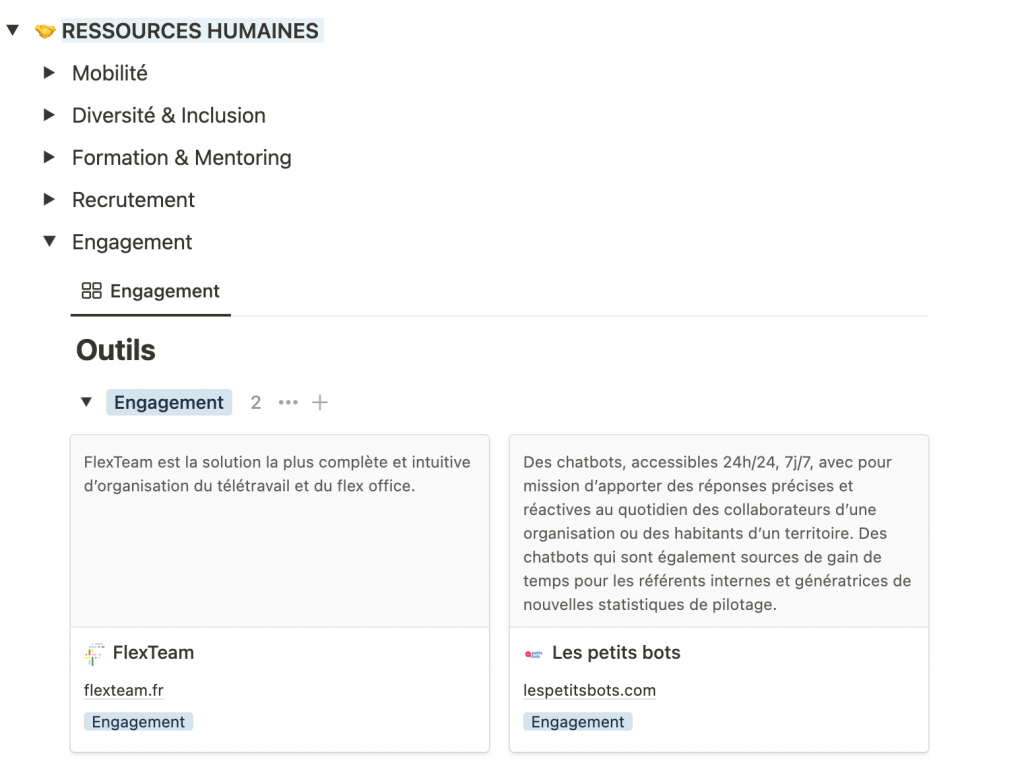Open the ••• options menu for Engagement group
Image resolution: width=1024 pixels, height=765 pixels.
pyautogui.click(x=288, y=402)
